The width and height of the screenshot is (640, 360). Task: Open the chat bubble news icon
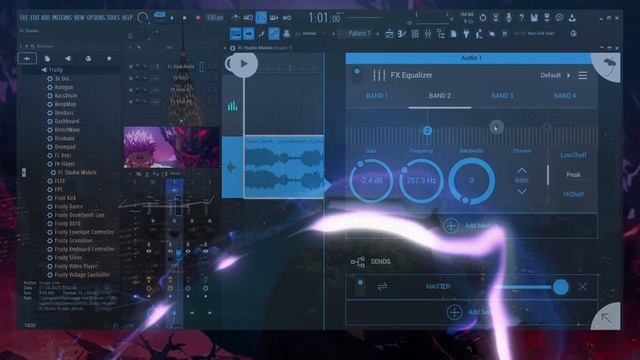(x=560, y=18)
